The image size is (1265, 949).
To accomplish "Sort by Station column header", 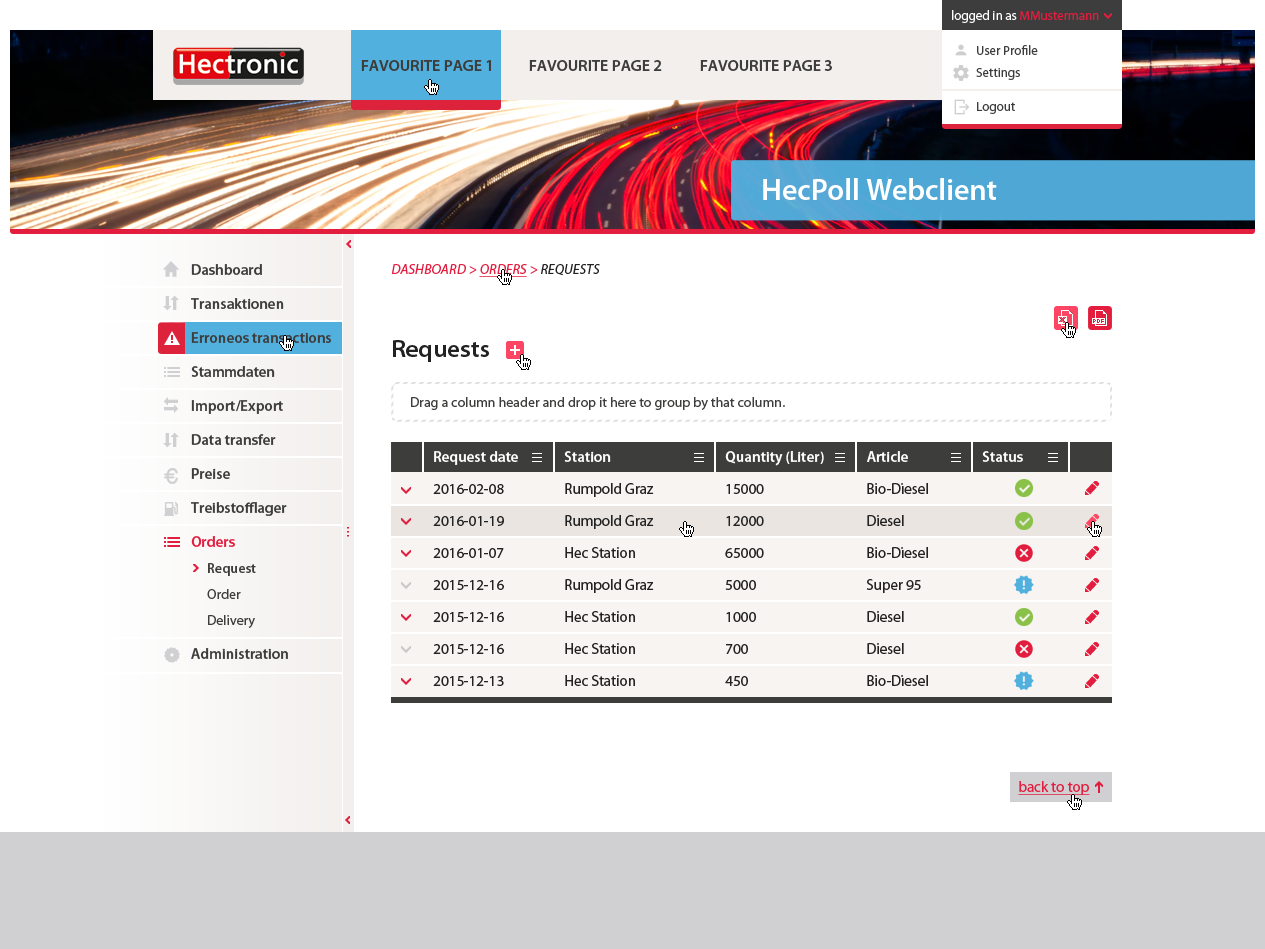I will coord(587,457).
